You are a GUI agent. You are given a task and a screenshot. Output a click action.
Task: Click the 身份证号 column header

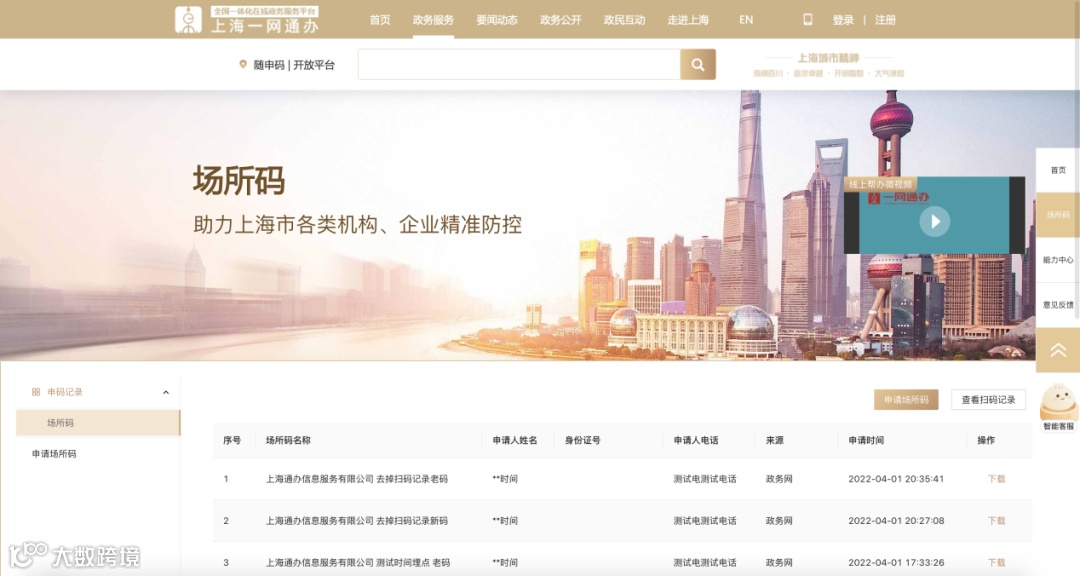[x=583, y=440]
